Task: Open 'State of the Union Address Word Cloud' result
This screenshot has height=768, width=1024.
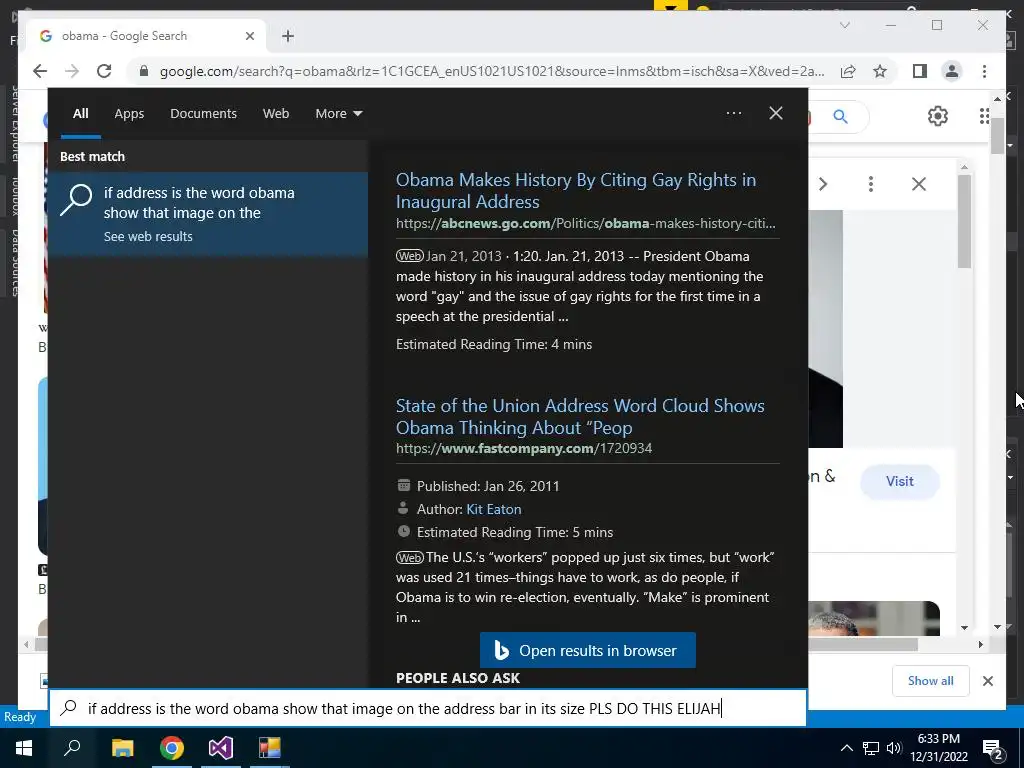Action: [580, 416]
